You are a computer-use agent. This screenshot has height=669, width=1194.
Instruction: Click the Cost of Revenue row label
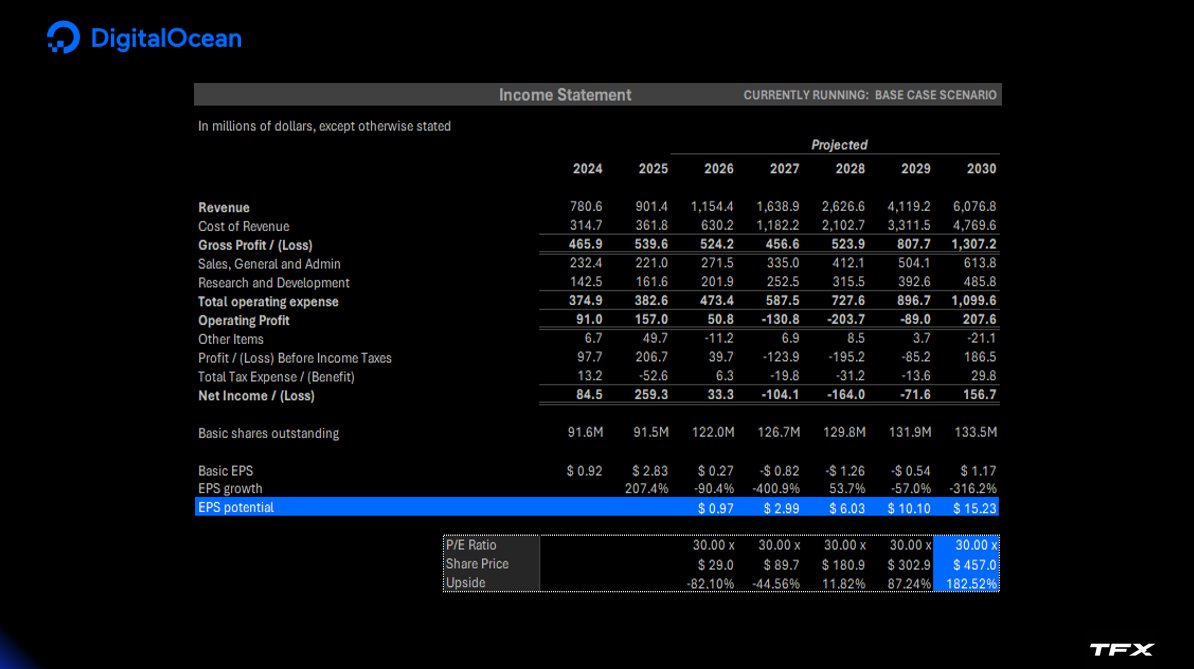pyautogui.click(x=244, y=227)
